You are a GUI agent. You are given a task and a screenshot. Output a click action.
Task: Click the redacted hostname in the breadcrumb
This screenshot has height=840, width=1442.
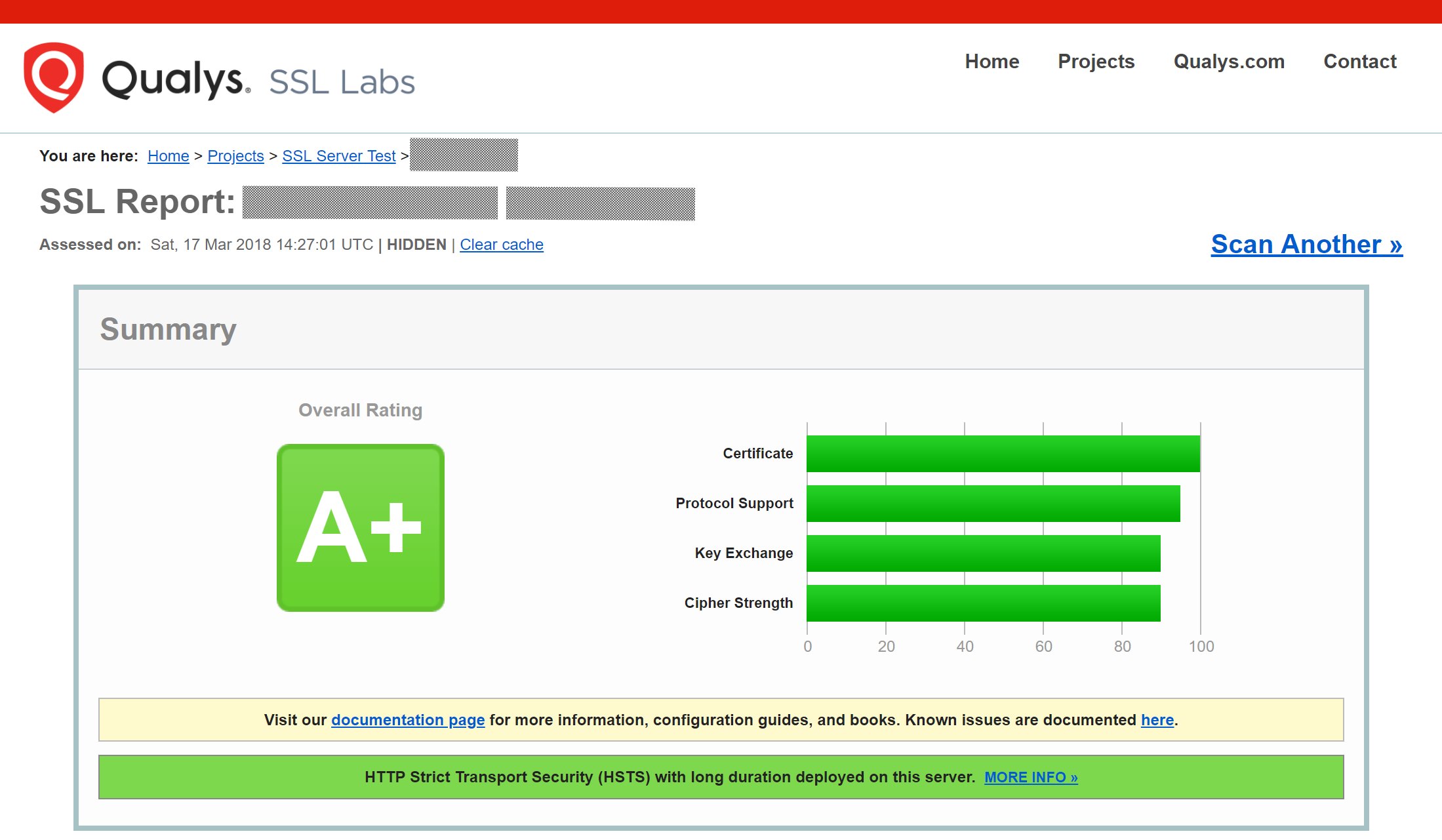pos(463,155)
